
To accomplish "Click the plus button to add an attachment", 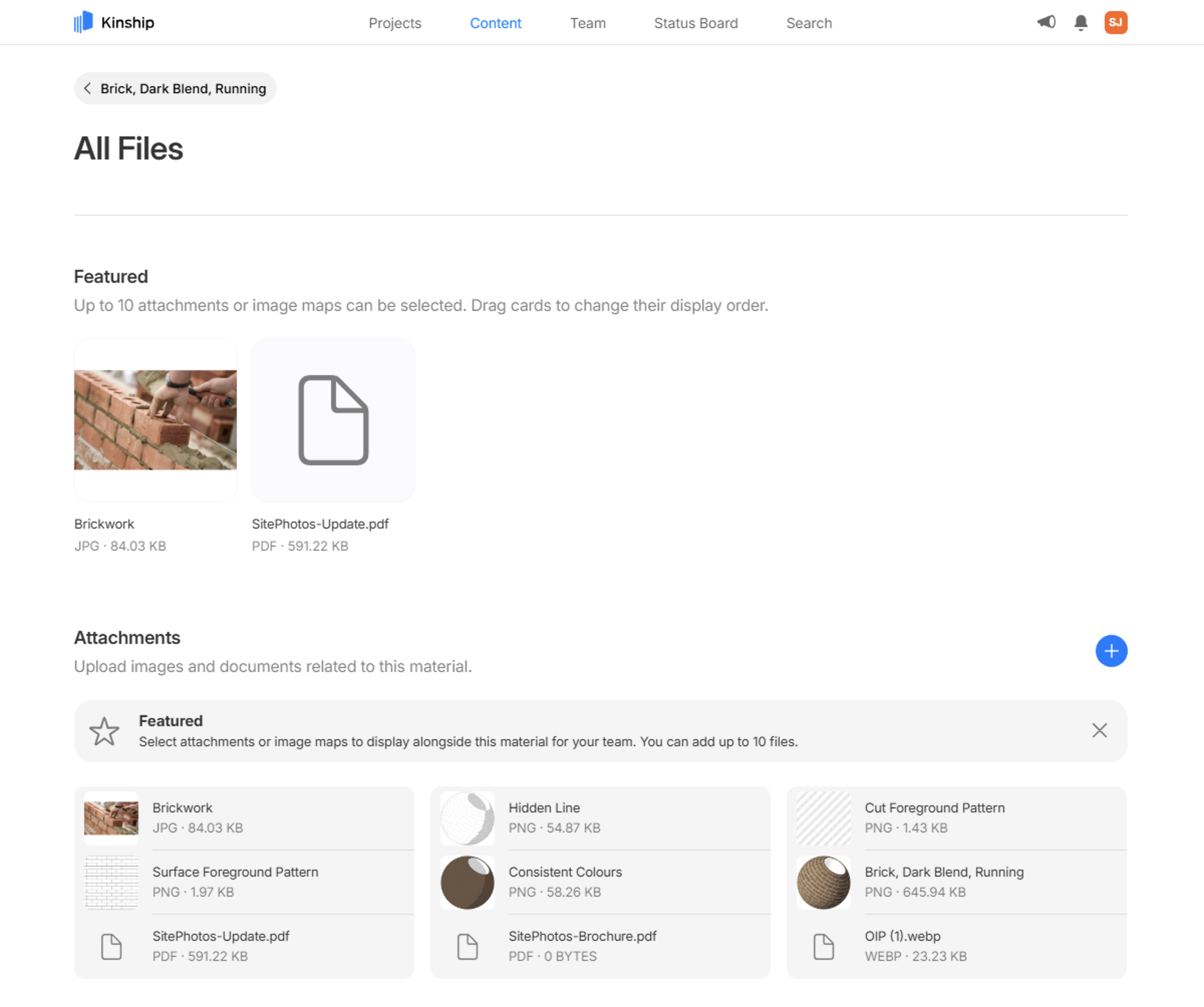I will (x=1111, y=651).
